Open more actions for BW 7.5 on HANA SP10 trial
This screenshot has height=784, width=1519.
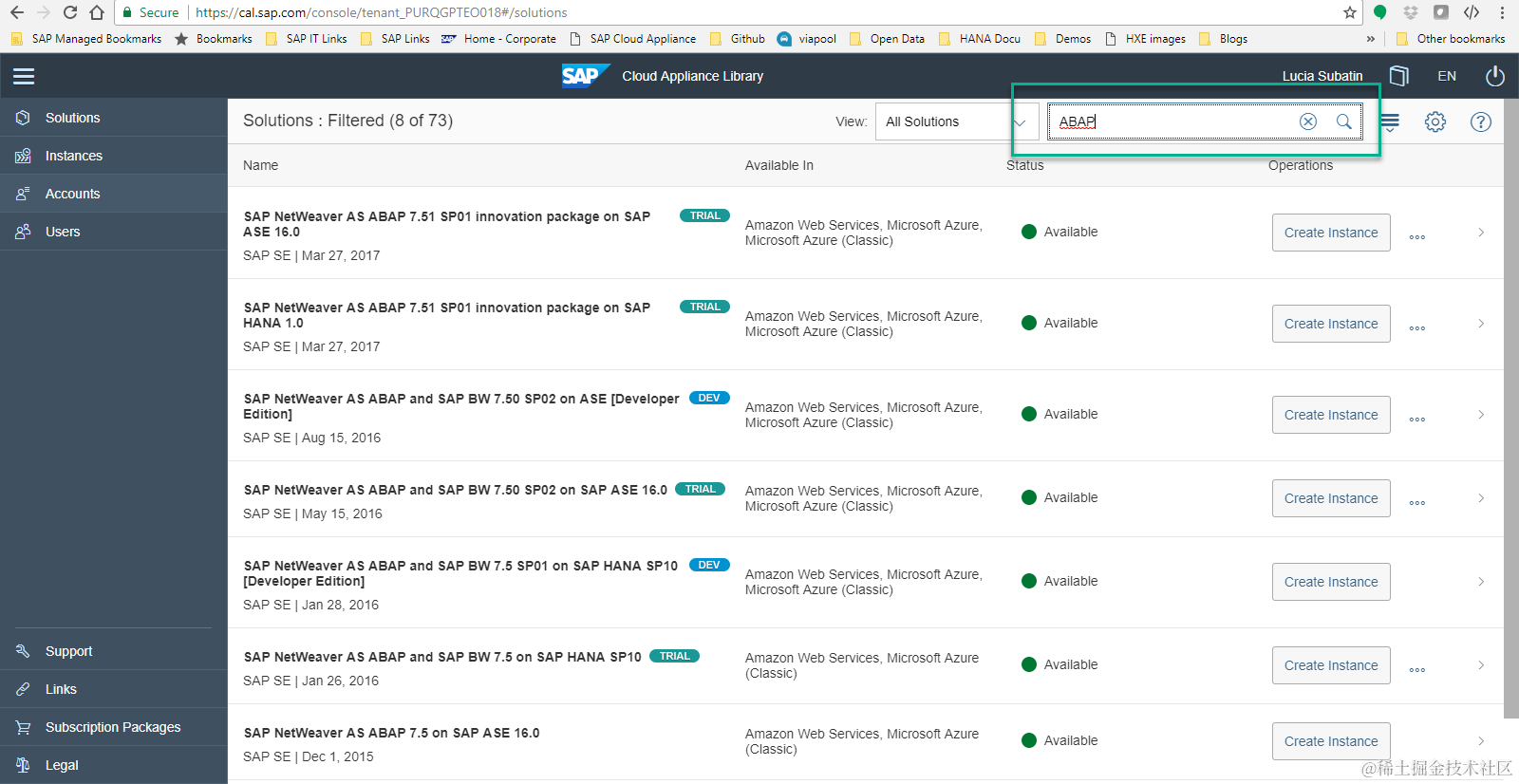(x=1417, y=670)
